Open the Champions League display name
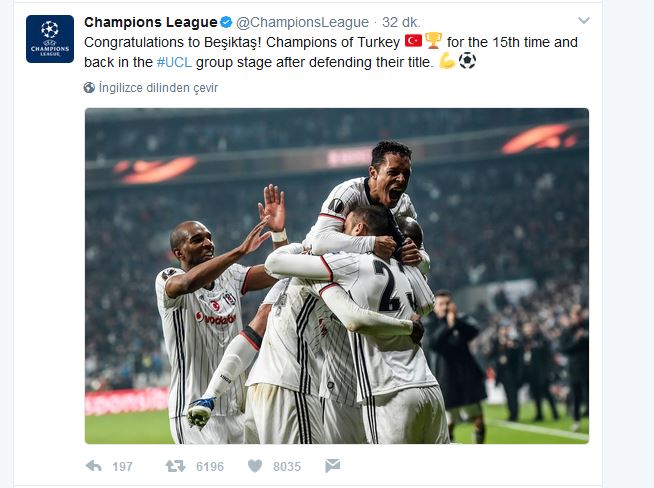The image size is (654, 488). click(x=151, y=22)
